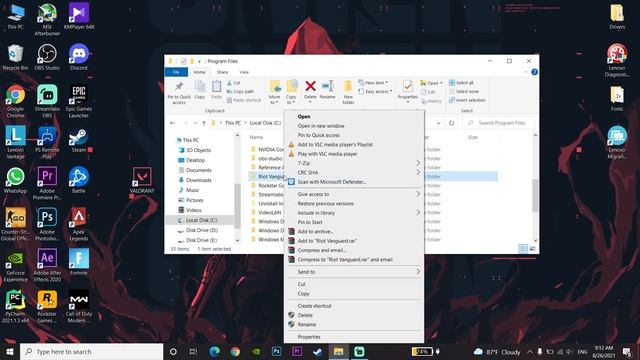Open the Explorer help icon
The height and width of the screenshot is (360, 640).
click(x=534, y=72)
